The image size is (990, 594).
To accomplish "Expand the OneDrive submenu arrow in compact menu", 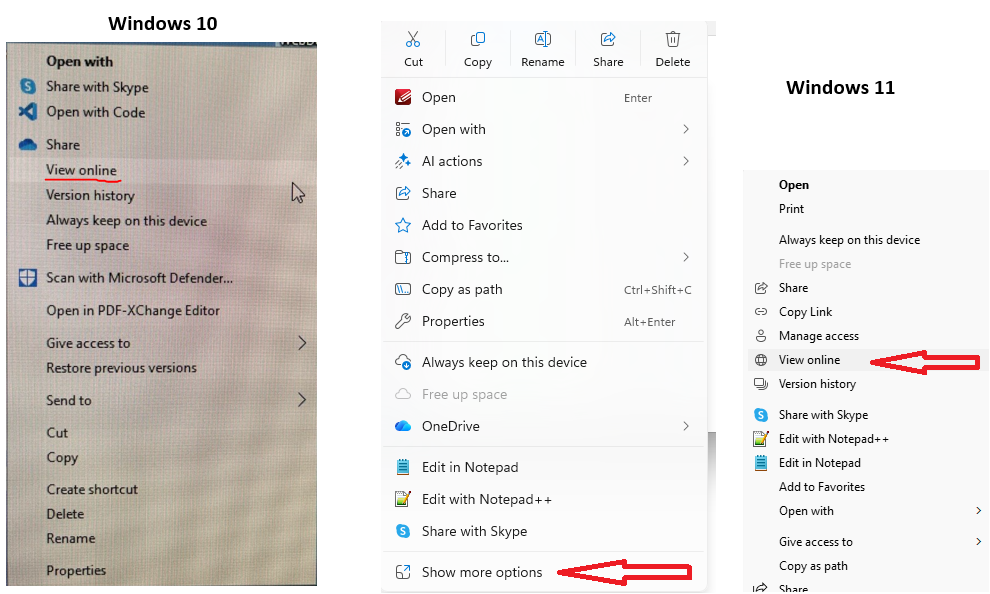I will 686,426.
